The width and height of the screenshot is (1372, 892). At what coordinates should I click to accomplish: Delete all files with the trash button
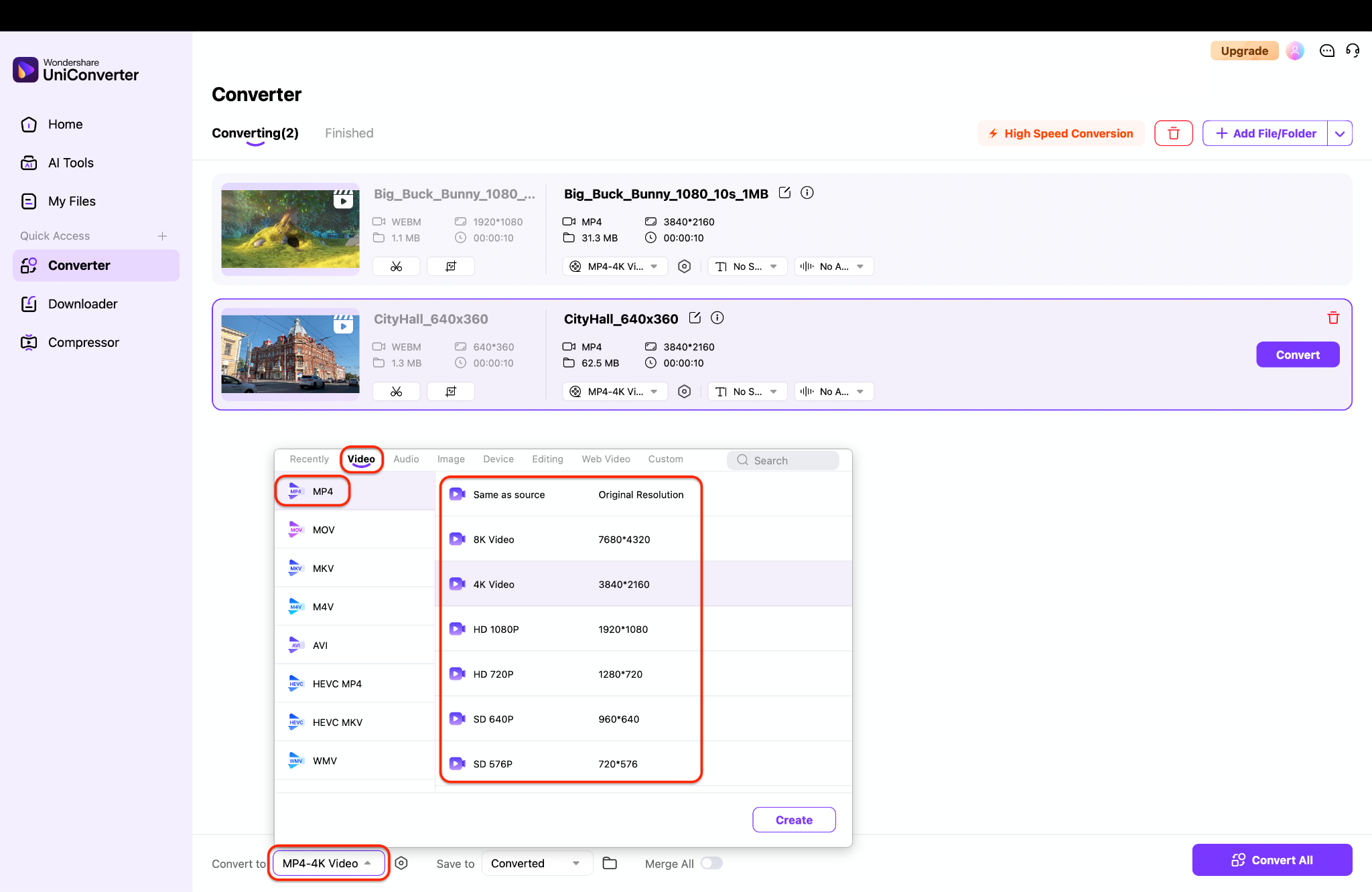click(1174, 133)
